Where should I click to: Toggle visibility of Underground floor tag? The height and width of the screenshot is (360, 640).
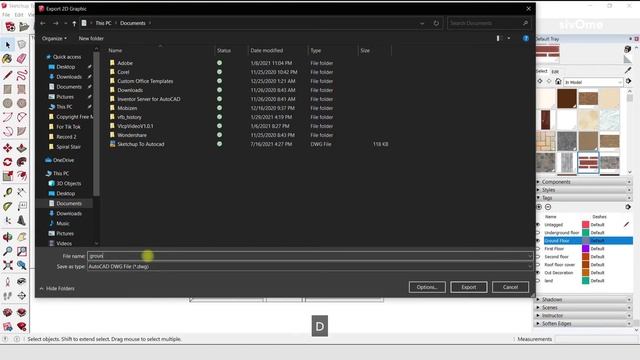pos(538,233)
